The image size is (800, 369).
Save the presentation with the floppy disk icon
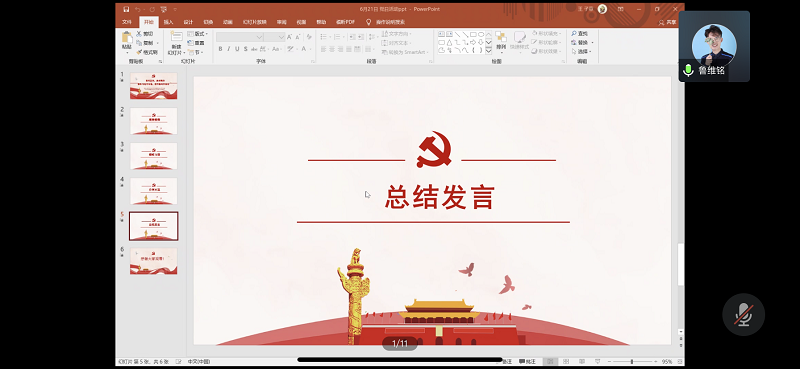tap(126, 9)
